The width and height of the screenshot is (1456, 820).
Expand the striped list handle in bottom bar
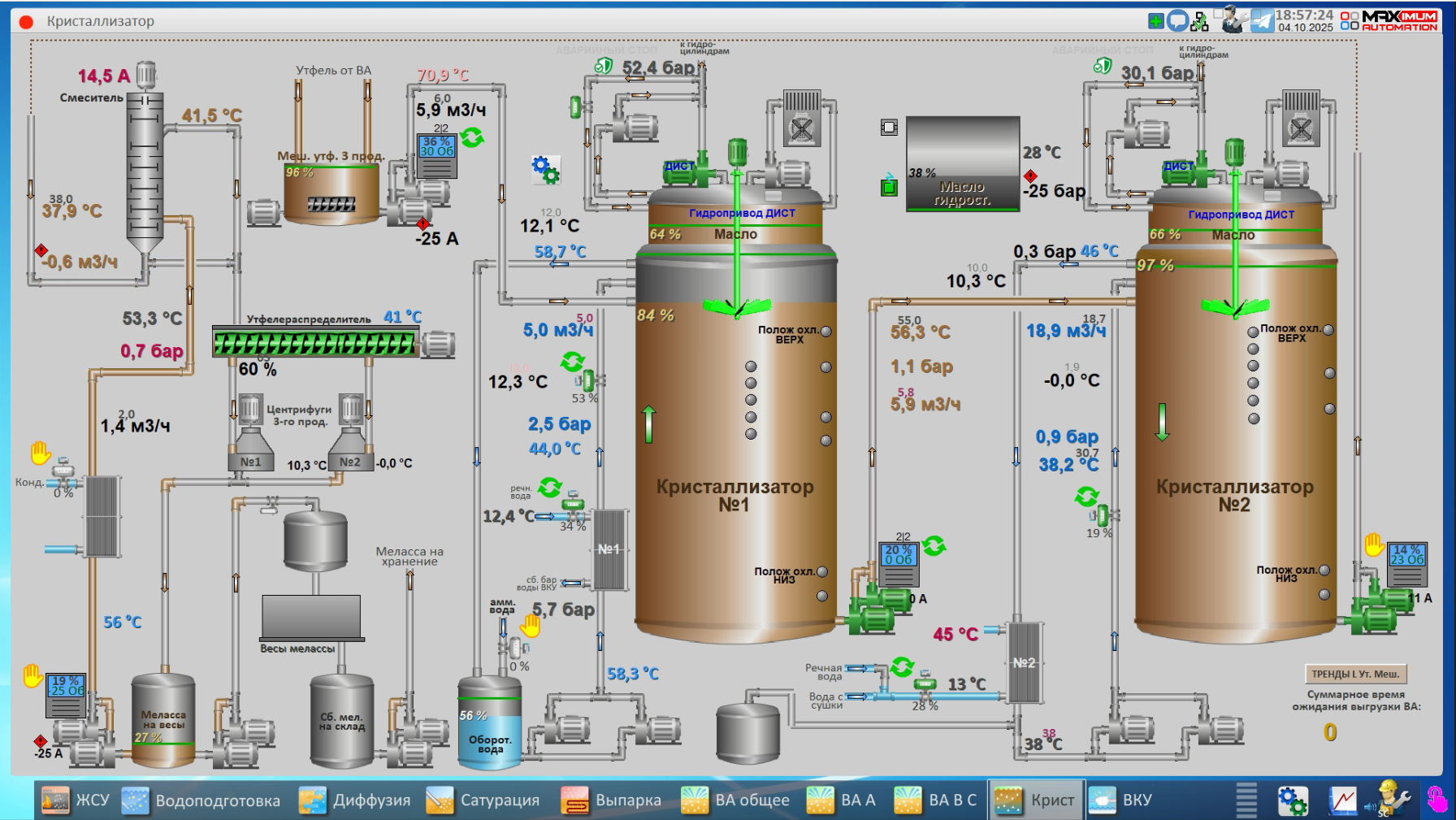1246,800
